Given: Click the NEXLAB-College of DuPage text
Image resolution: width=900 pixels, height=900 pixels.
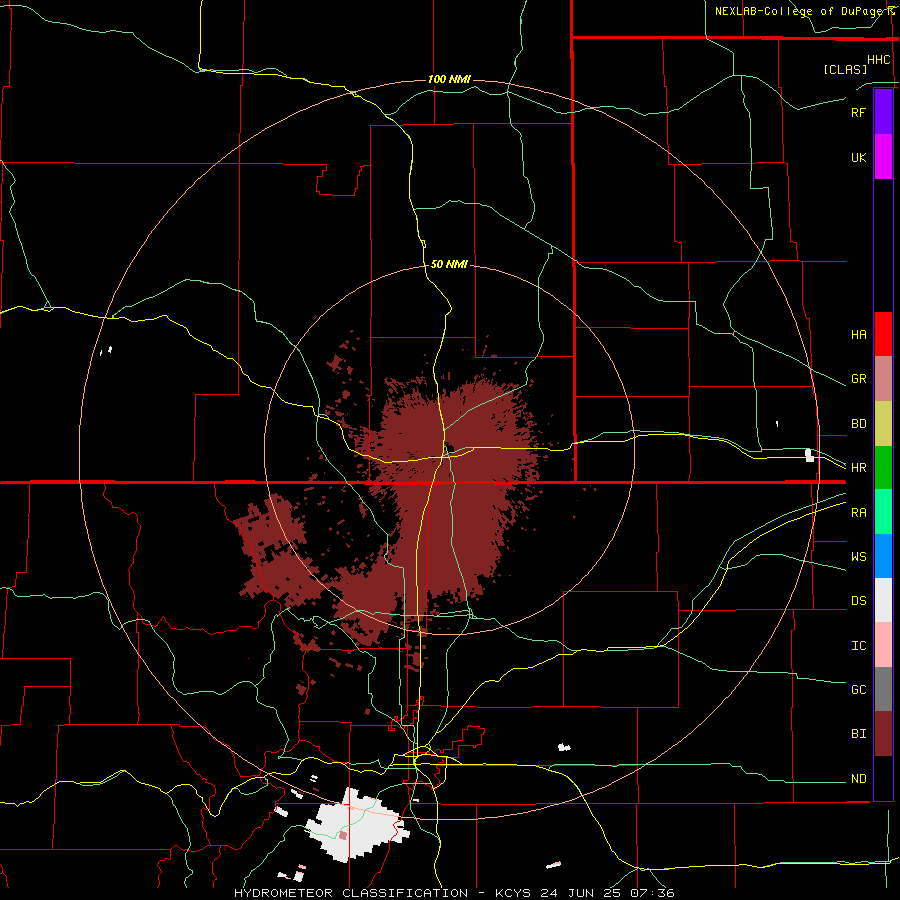Looking at the screenshot, I should (x=801, y=11).
